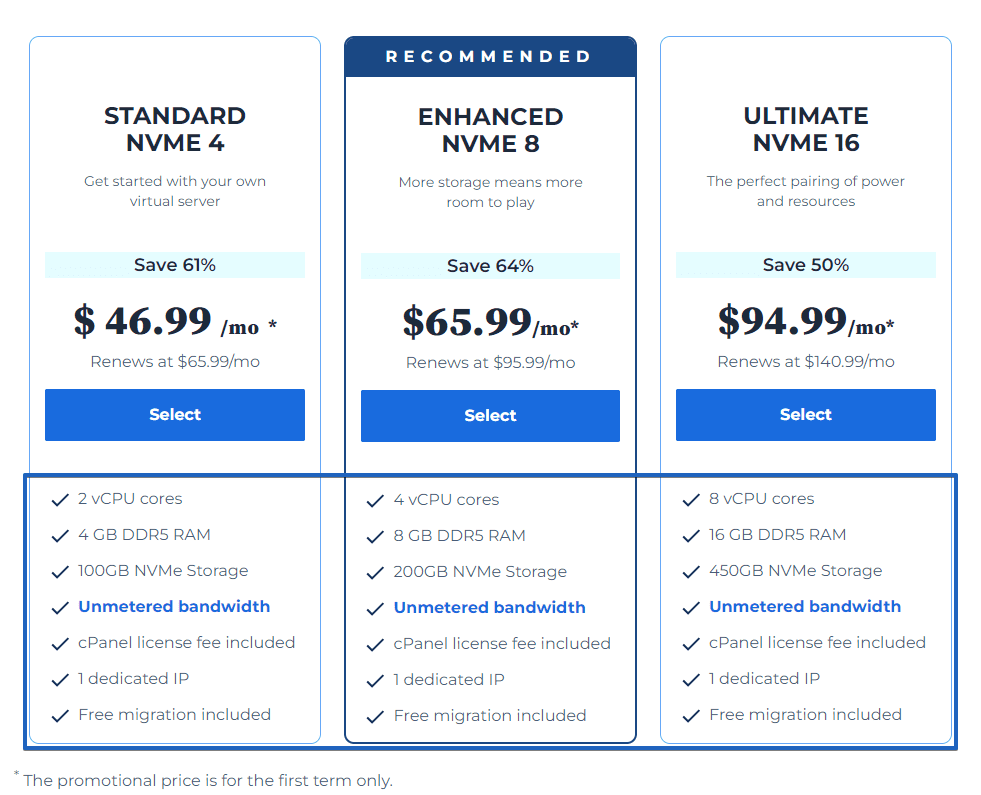The width and height of the screenshot is (981, 795).
Task: Open Unmetered bandwidth link in Ultimate plan
Action: pyautogui.click(x=805, y=606)
